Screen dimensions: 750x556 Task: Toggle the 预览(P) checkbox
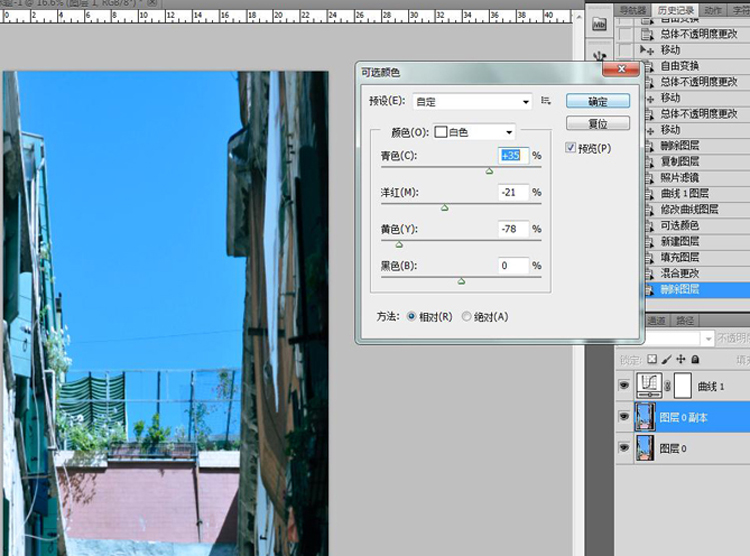tap(570, 148)
